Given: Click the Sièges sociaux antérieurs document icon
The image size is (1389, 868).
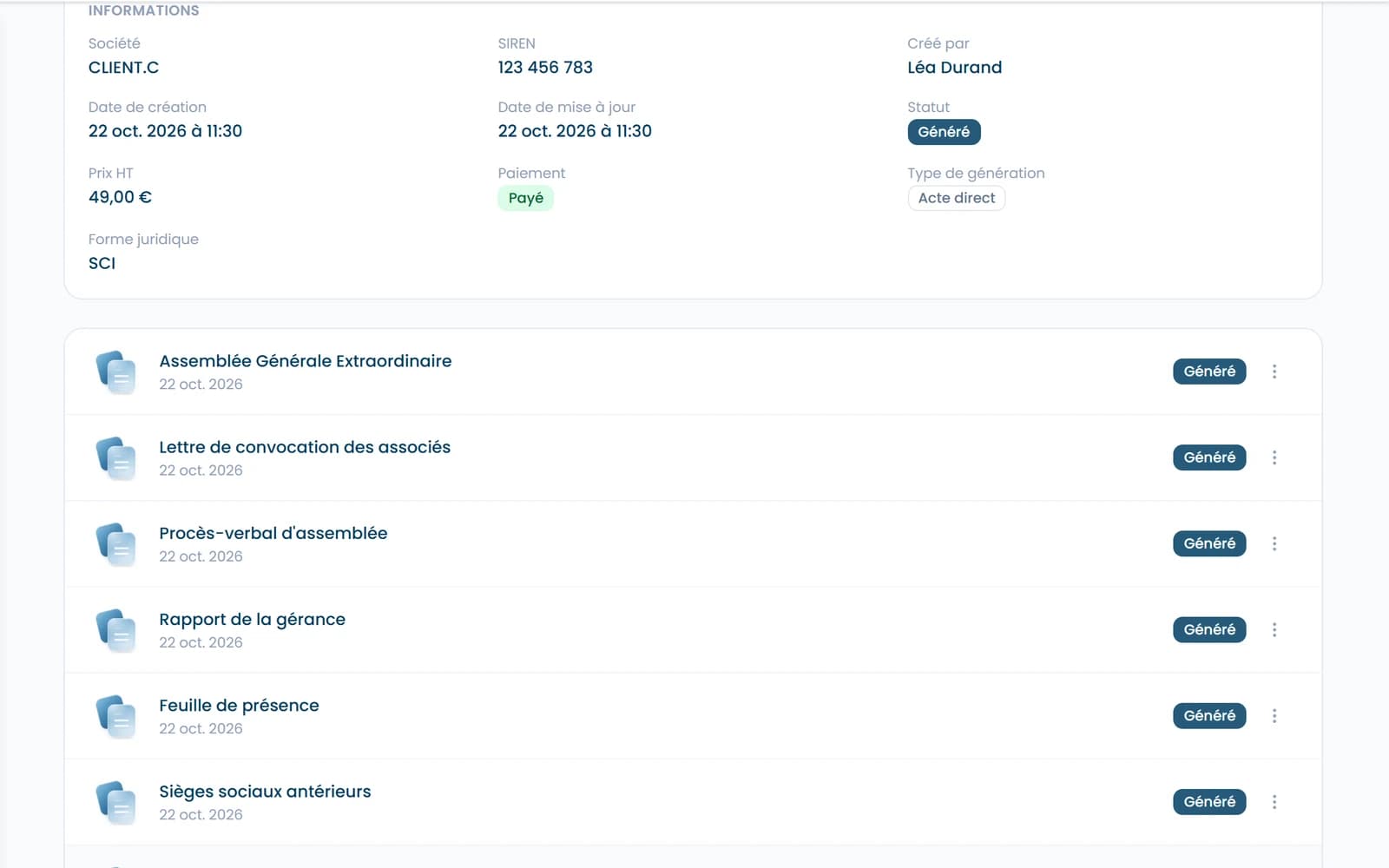Looking at the screenshot, I should (115, 802).
